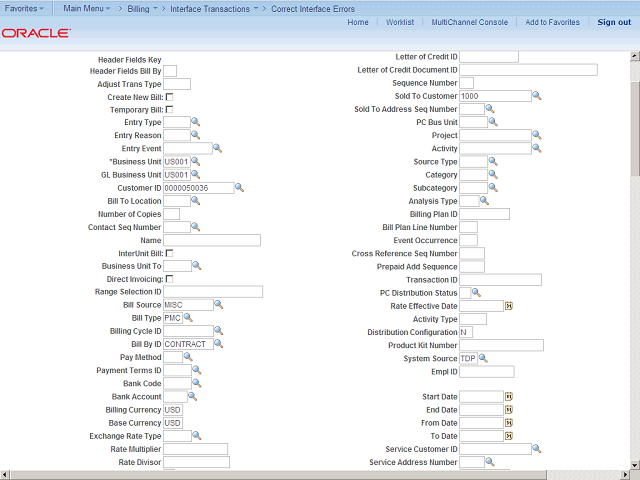Open Rate Effective Date calendar
Screen dimensions: 640x480
[x=509, y=306]
